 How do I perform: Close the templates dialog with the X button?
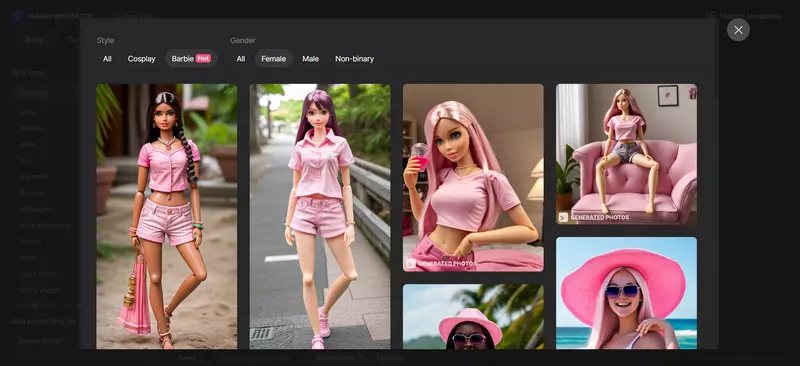[738, 30]
